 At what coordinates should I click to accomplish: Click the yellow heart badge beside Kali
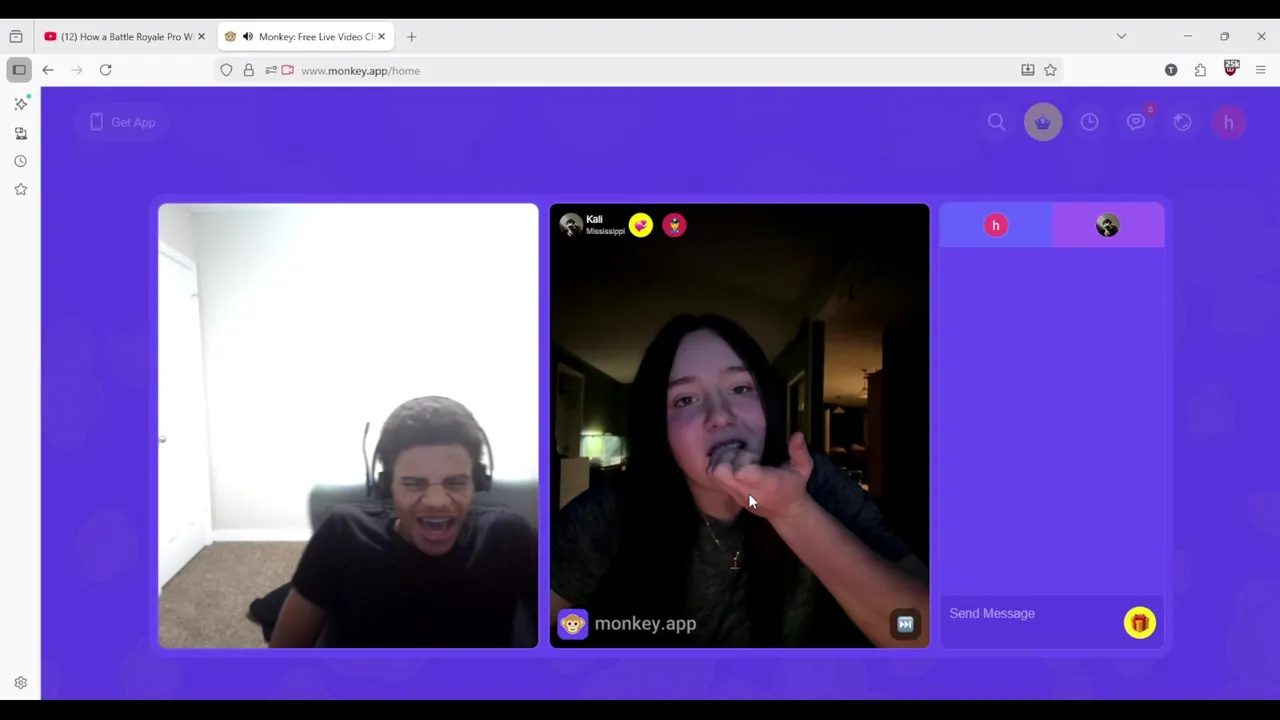[x=640, y=225]
